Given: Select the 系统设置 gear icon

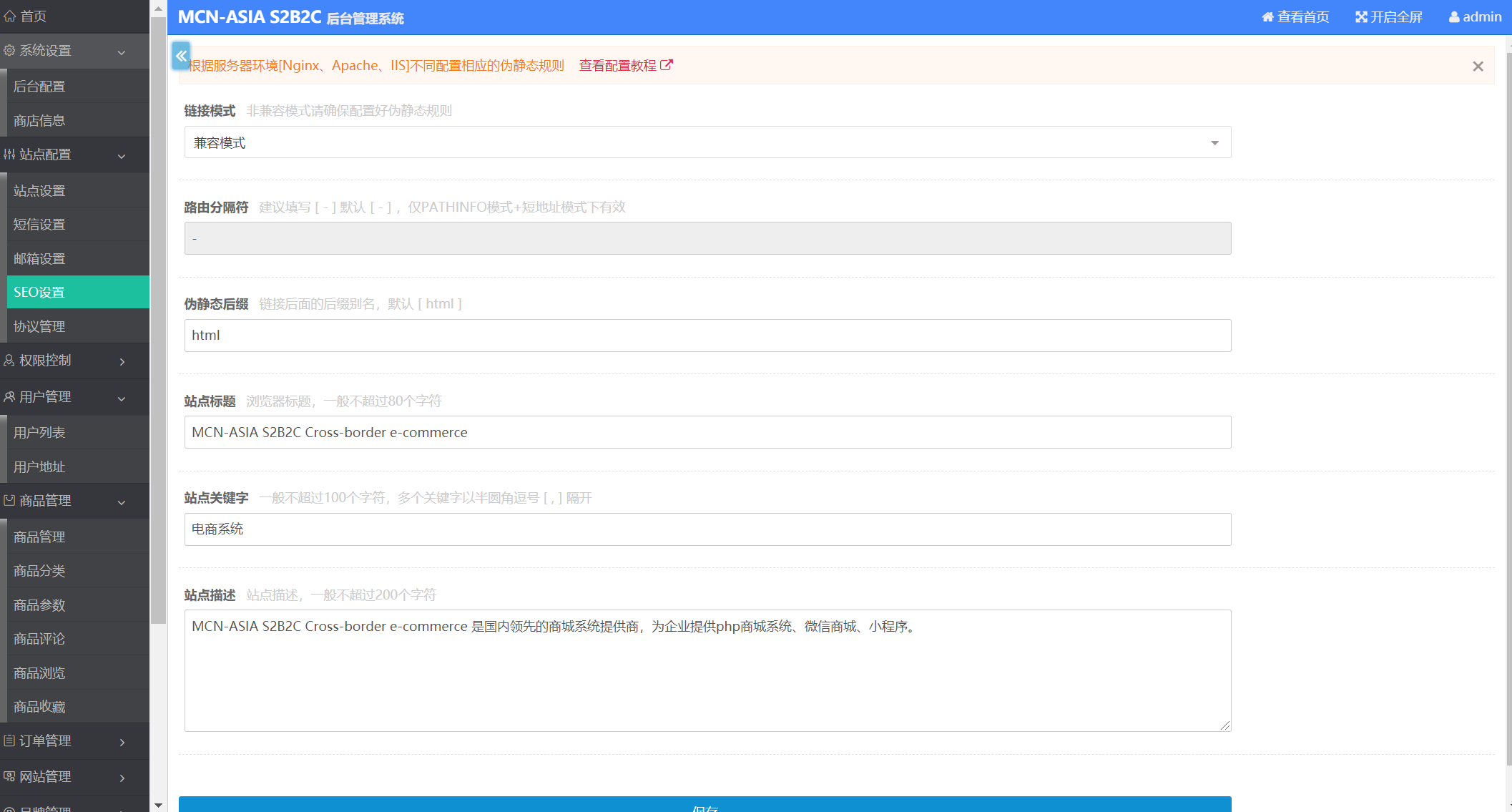Looking at the screenshot, I should coord(10,51).
